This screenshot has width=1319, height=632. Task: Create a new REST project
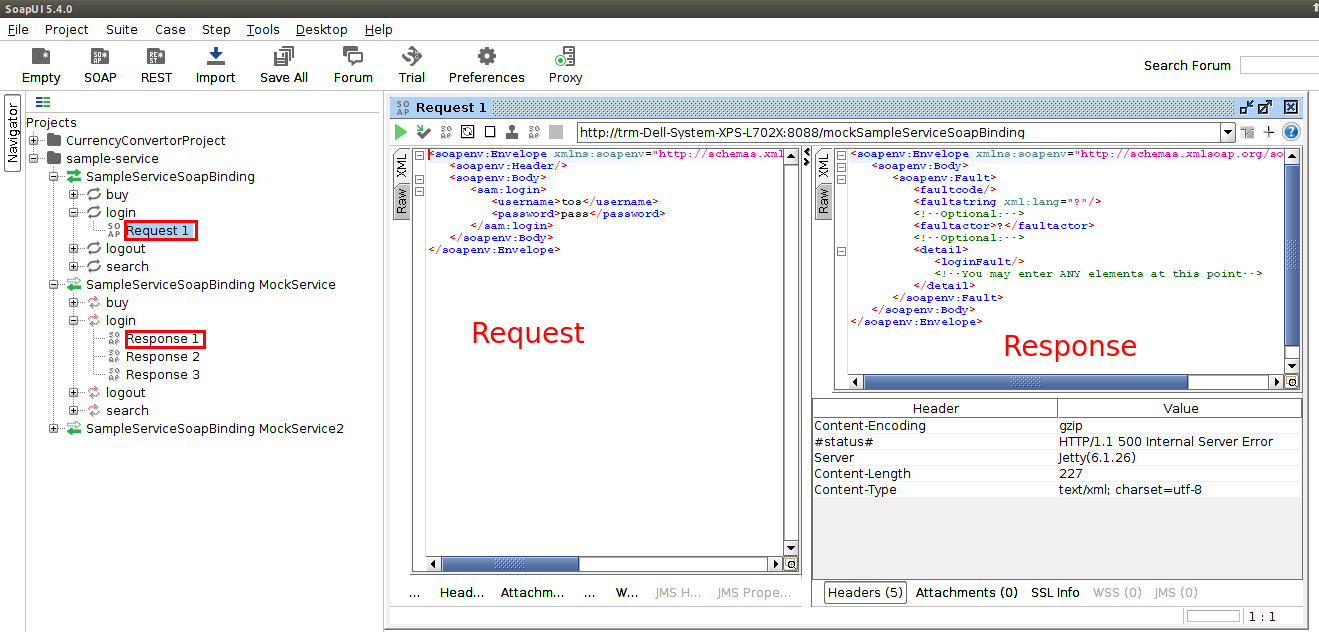156,63
